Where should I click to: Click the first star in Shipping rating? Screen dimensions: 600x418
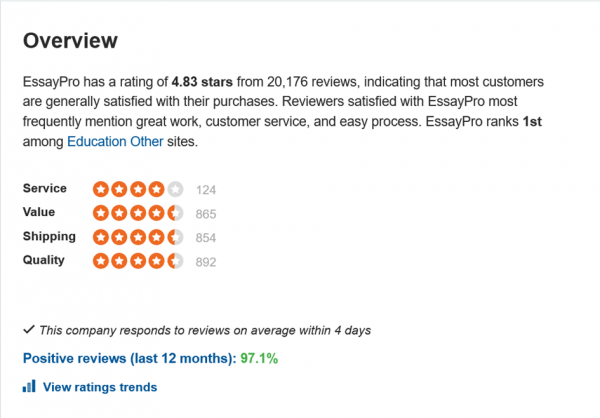tap(101, 237)
